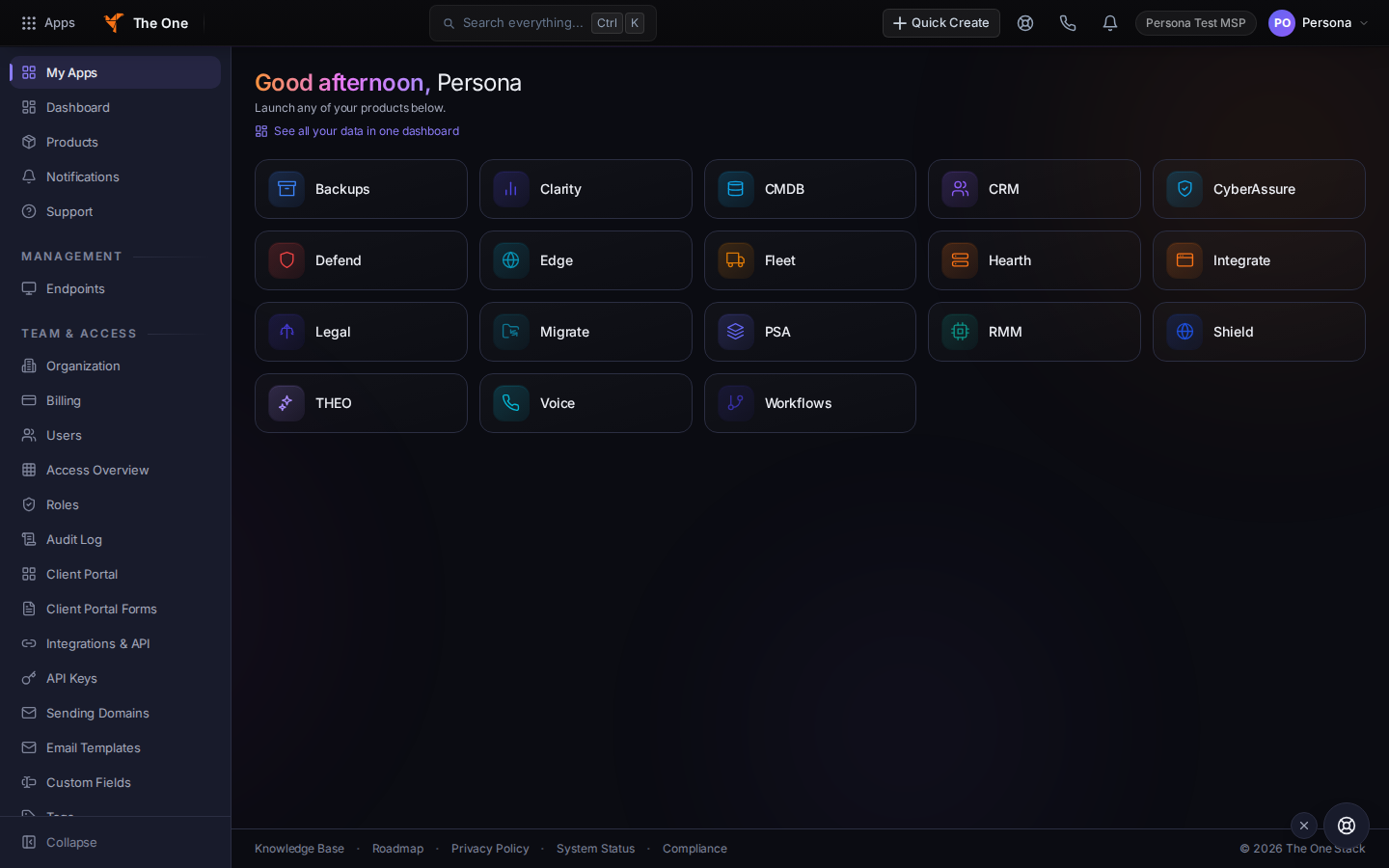Open the Hearth app icon
The width and height of the screenshot is (1389, 868).
[x=960, y=260]
